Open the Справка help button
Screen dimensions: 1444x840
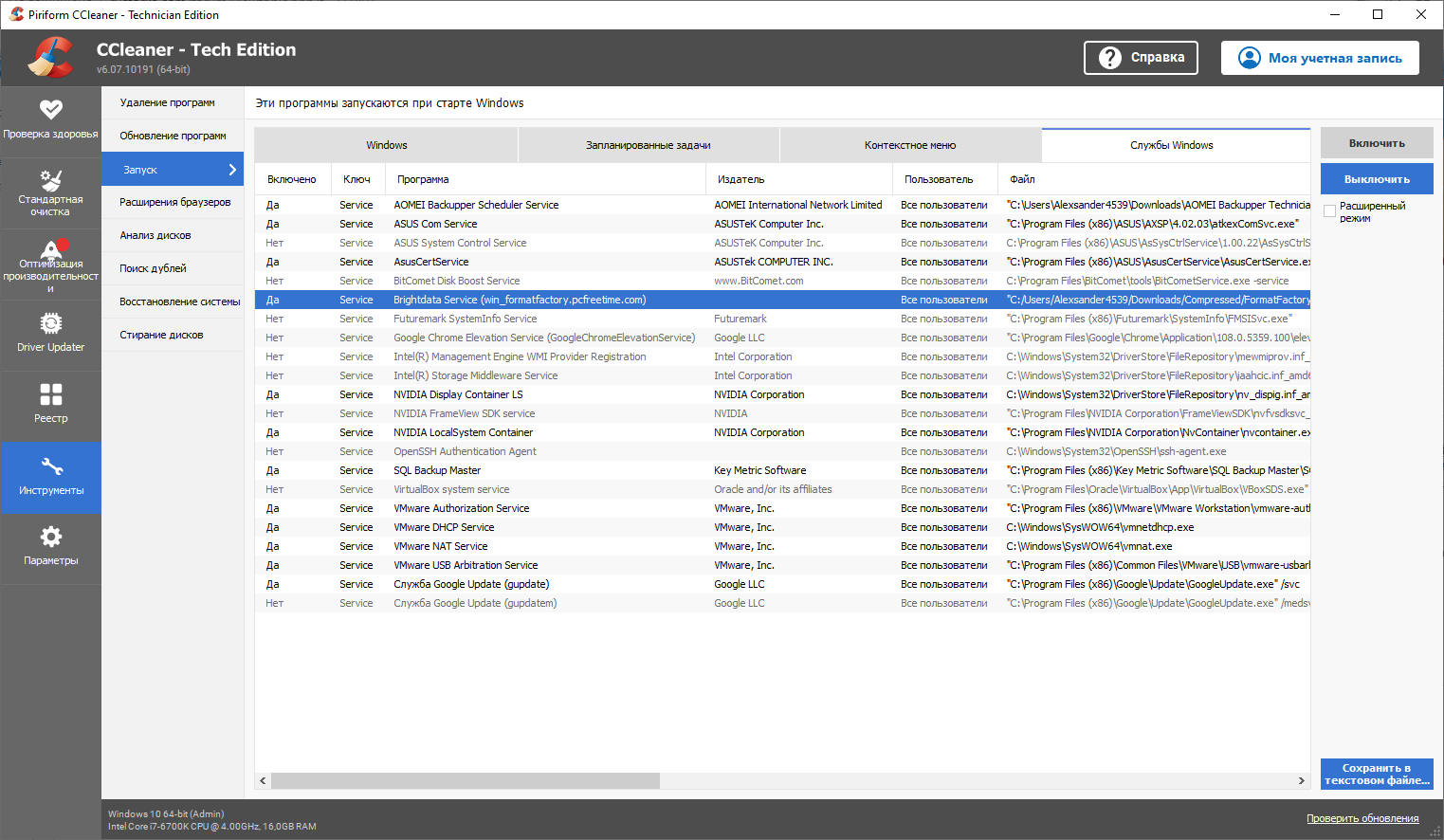click(x=1141, y=58)
